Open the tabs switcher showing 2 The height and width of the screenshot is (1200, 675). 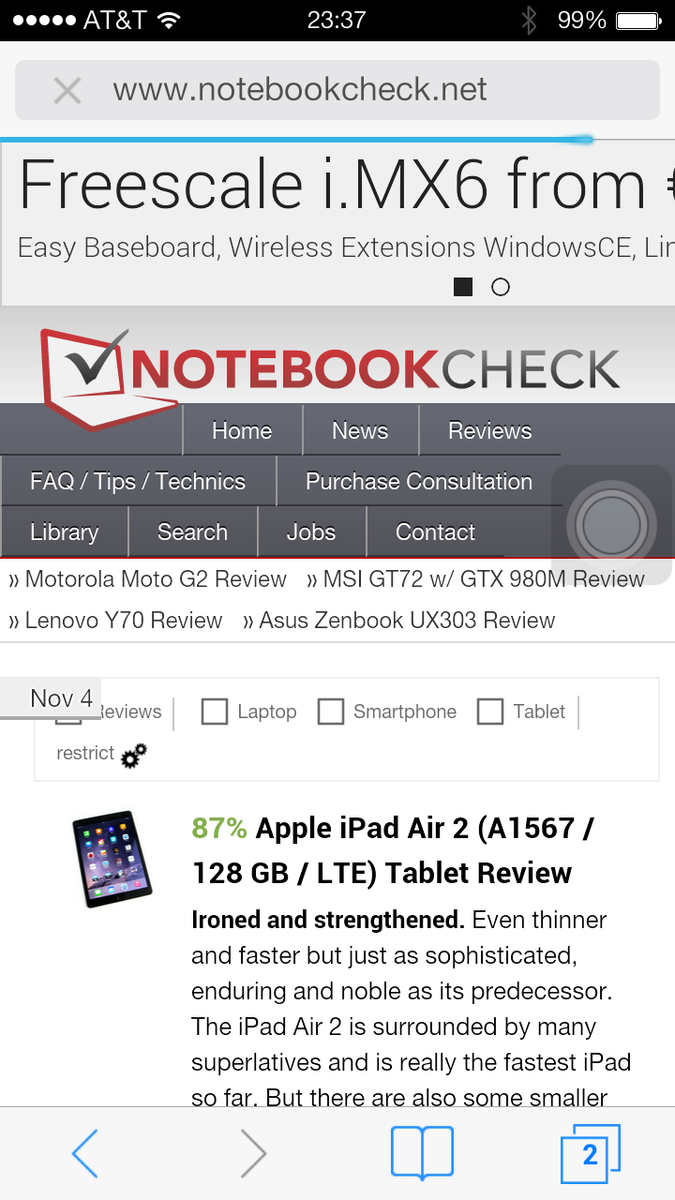tap(590, 1154)
